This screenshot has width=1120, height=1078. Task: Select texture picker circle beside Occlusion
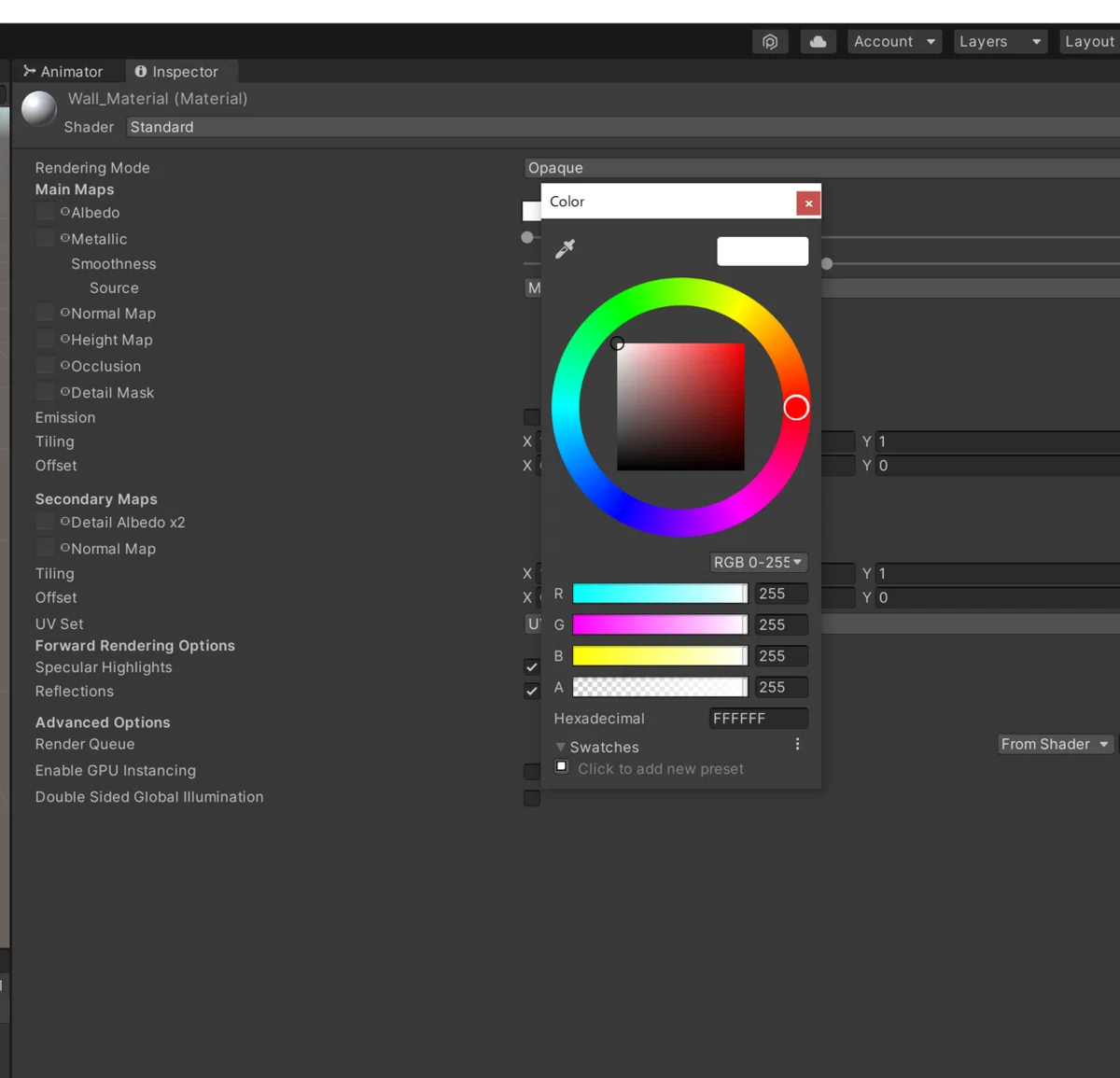pos(65,365)
